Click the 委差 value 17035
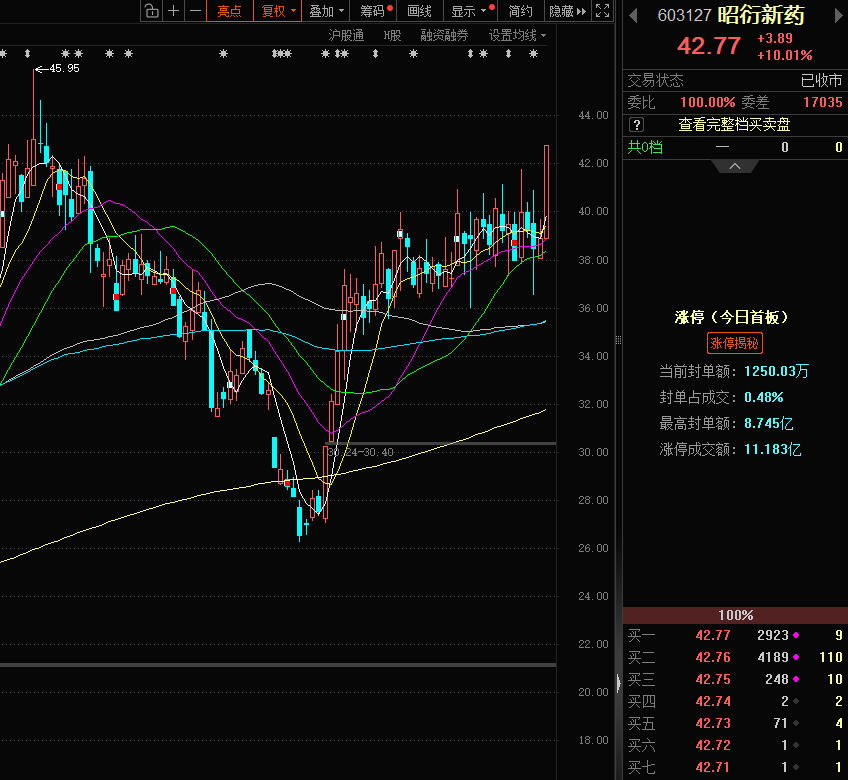Image resolution: width=848 pixels, height=780 pixels. [823, 102]
